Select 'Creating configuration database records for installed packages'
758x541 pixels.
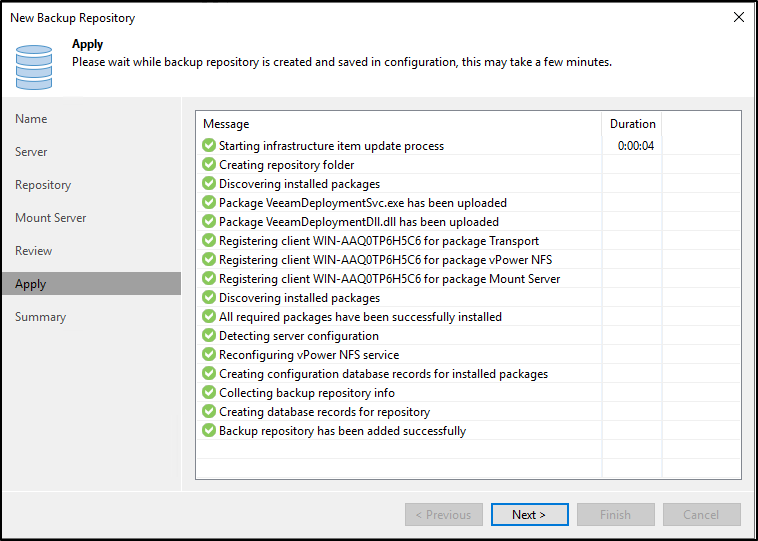click(x=383, y=374)
